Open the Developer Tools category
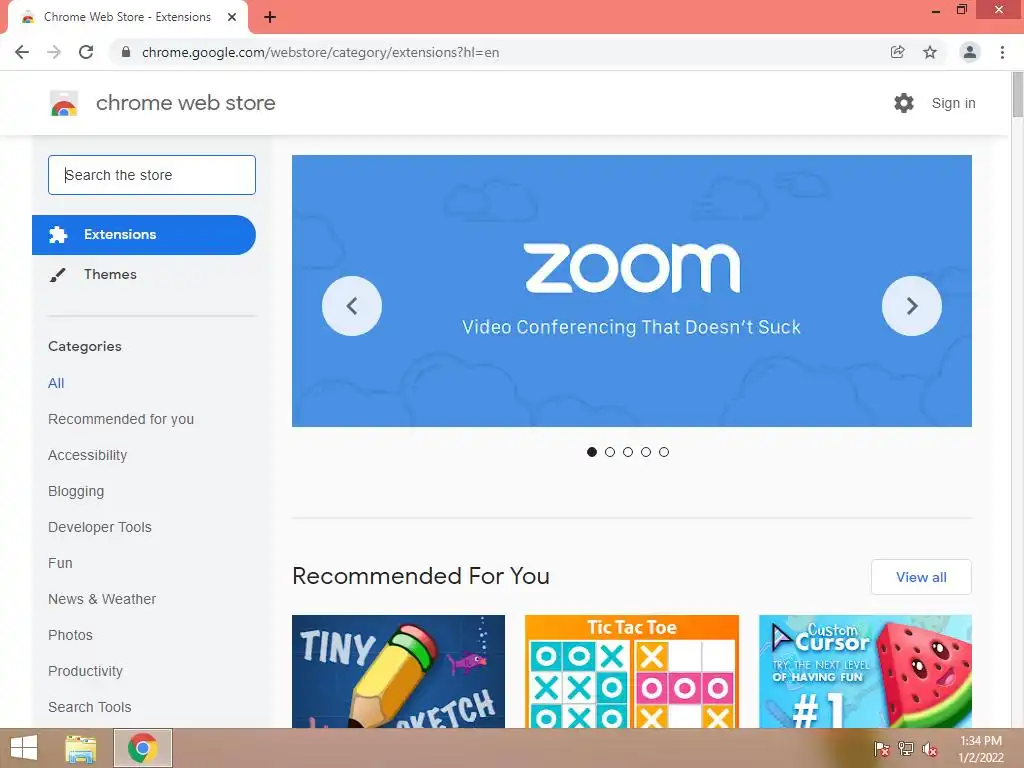 tap(100, 527)
